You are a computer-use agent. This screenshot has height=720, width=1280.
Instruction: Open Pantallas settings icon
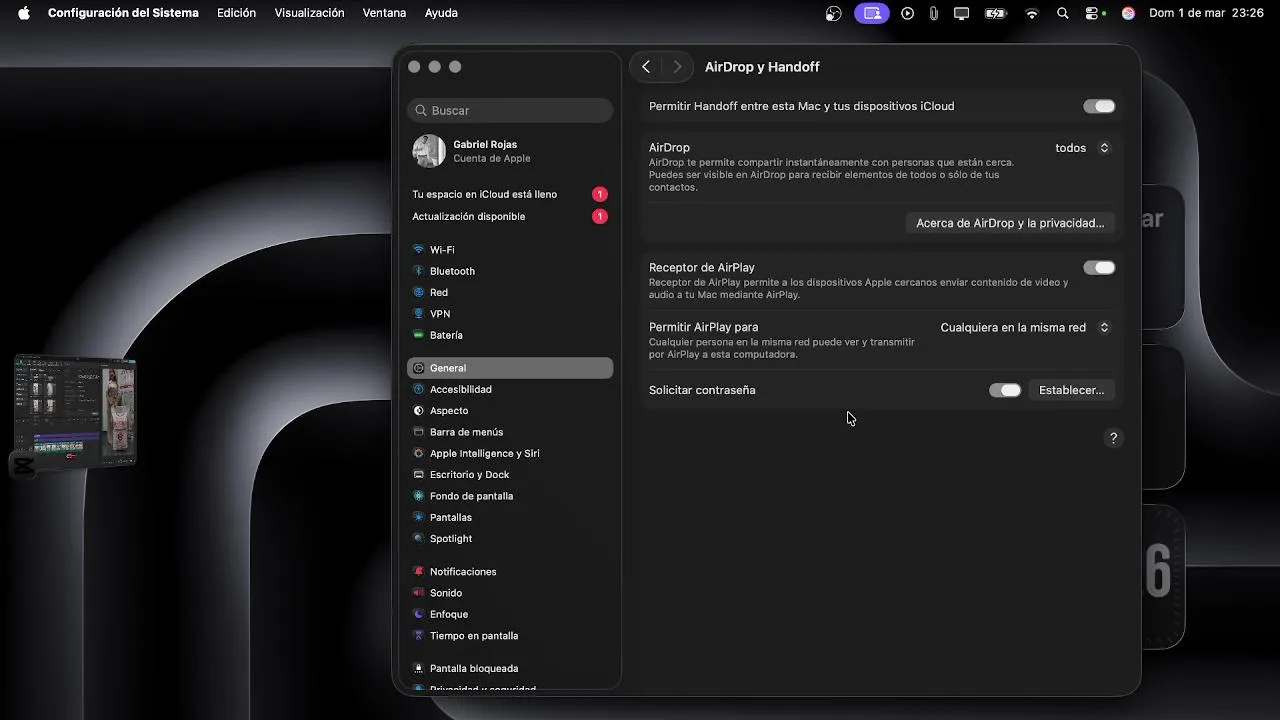pos(418,517)
